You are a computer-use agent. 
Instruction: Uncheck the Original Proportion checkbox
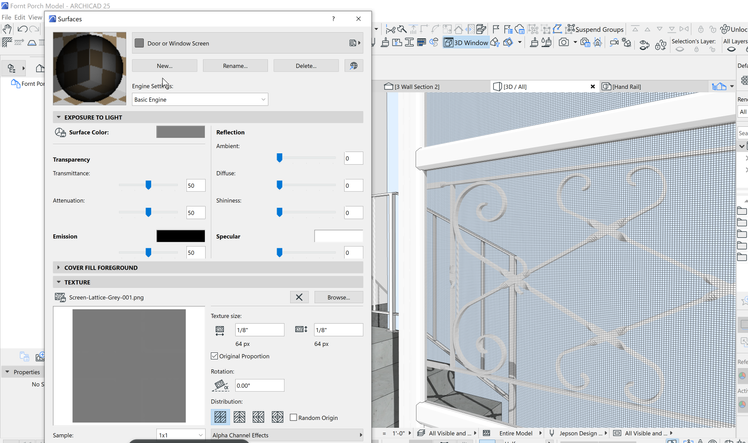(215, 356)
